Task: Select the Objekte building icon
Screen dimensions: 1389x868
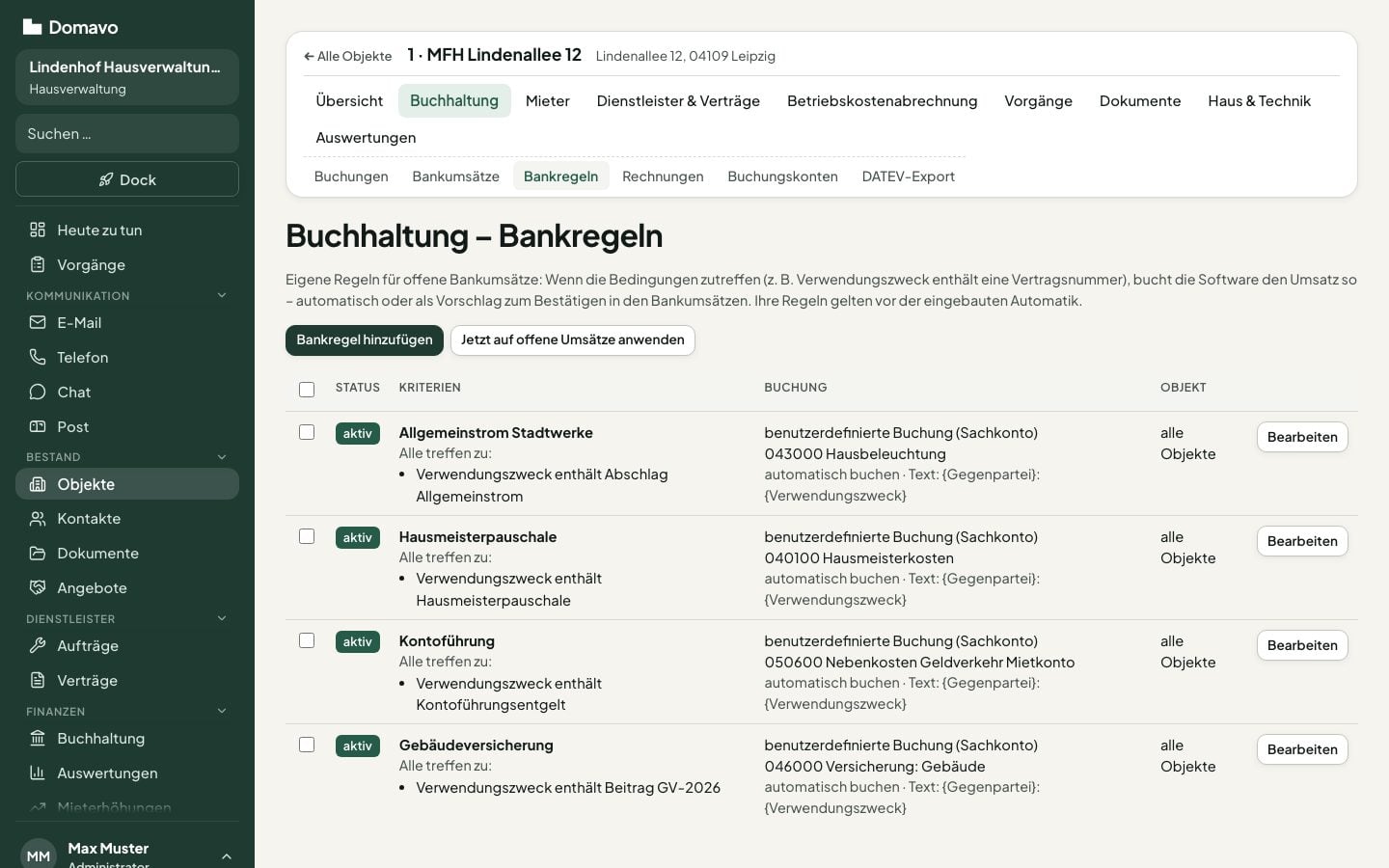Action: click(x=38, y=484)
